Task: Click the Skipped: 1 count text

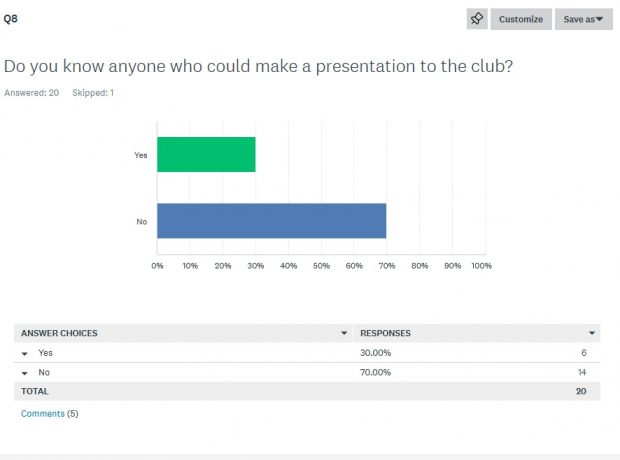Action: tap(93, 93)
